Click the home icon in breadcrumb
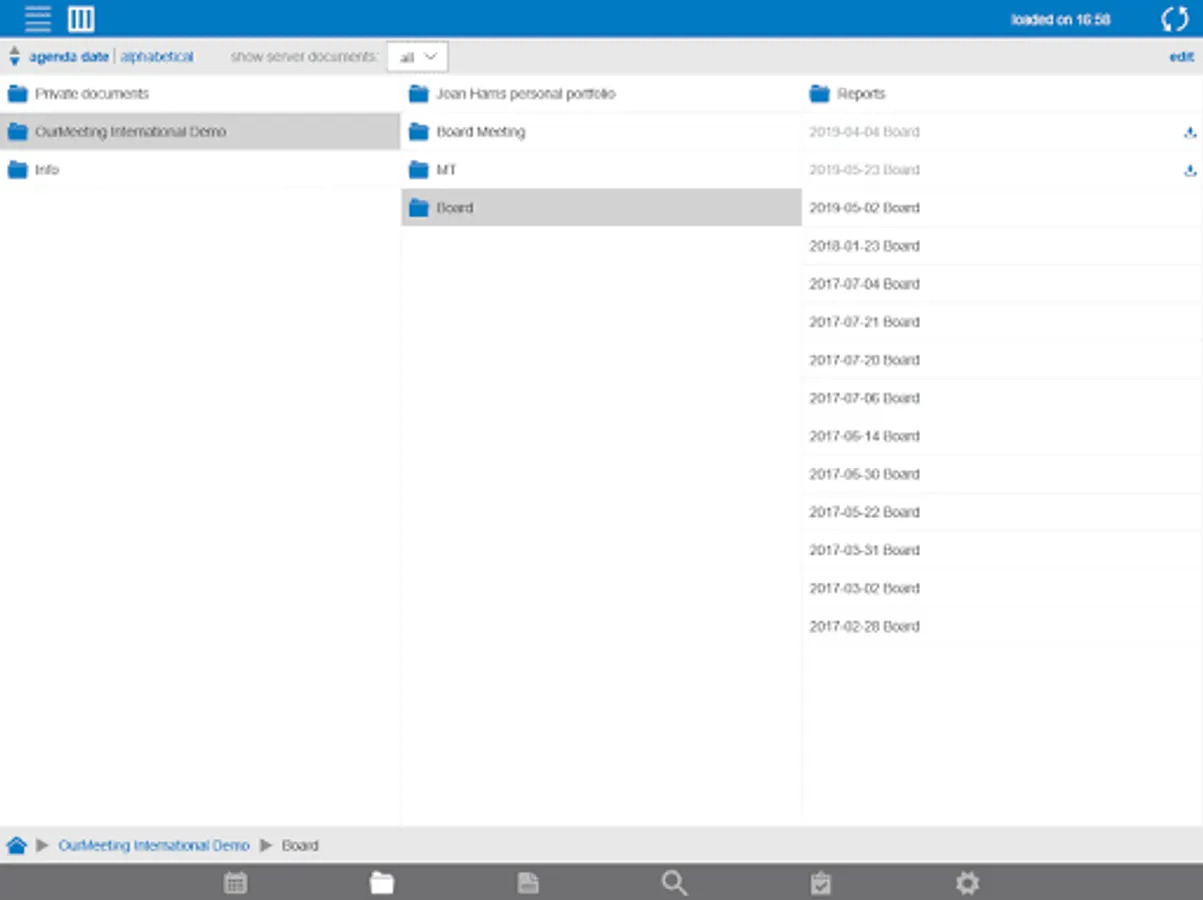 pyautogui.click(x=16, y=845)
